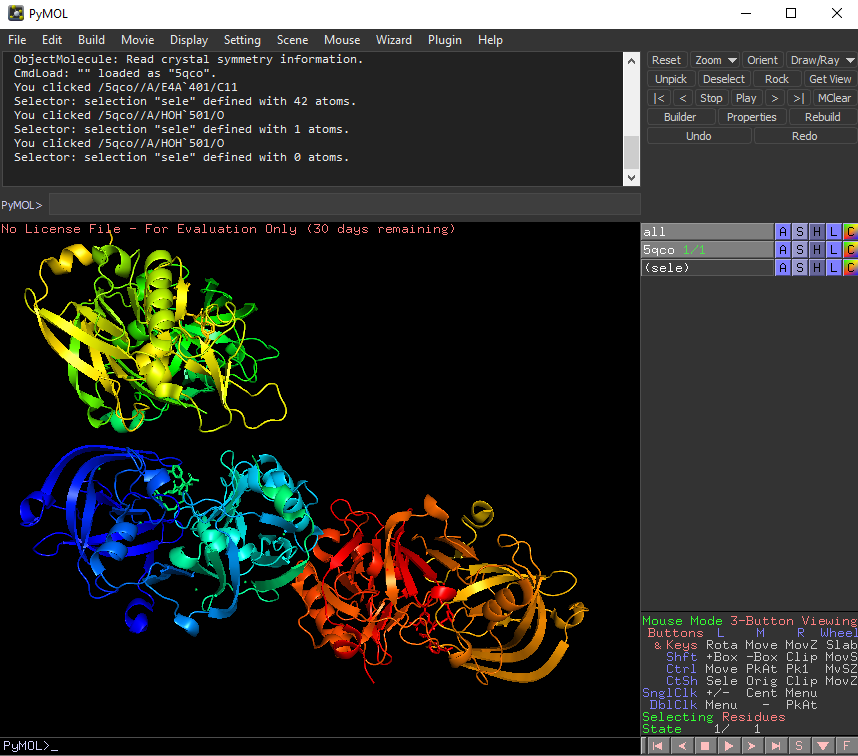Click the Get View button

830,79
